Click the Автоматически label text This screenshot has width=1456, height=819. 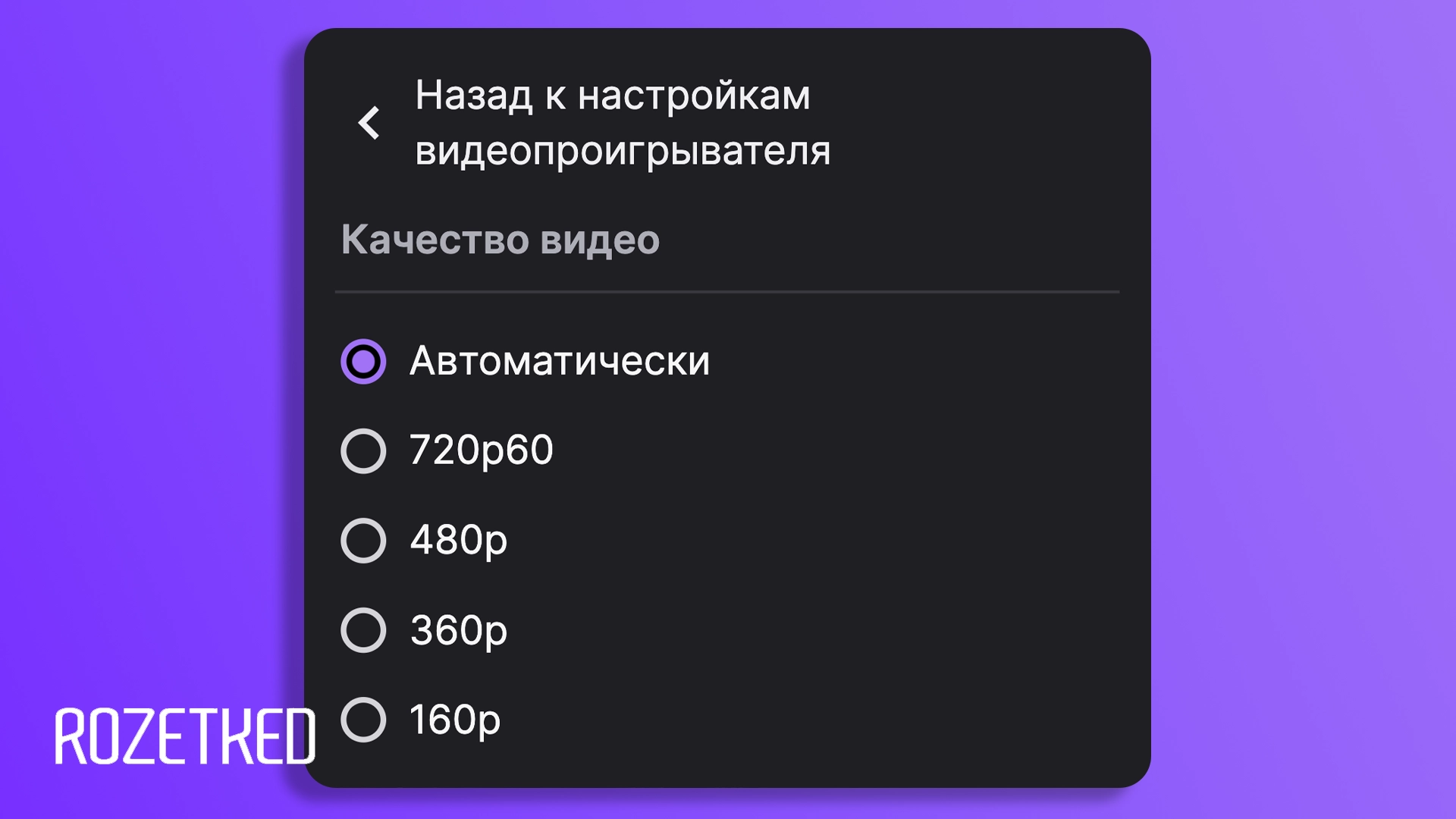(x=560, y=361)
